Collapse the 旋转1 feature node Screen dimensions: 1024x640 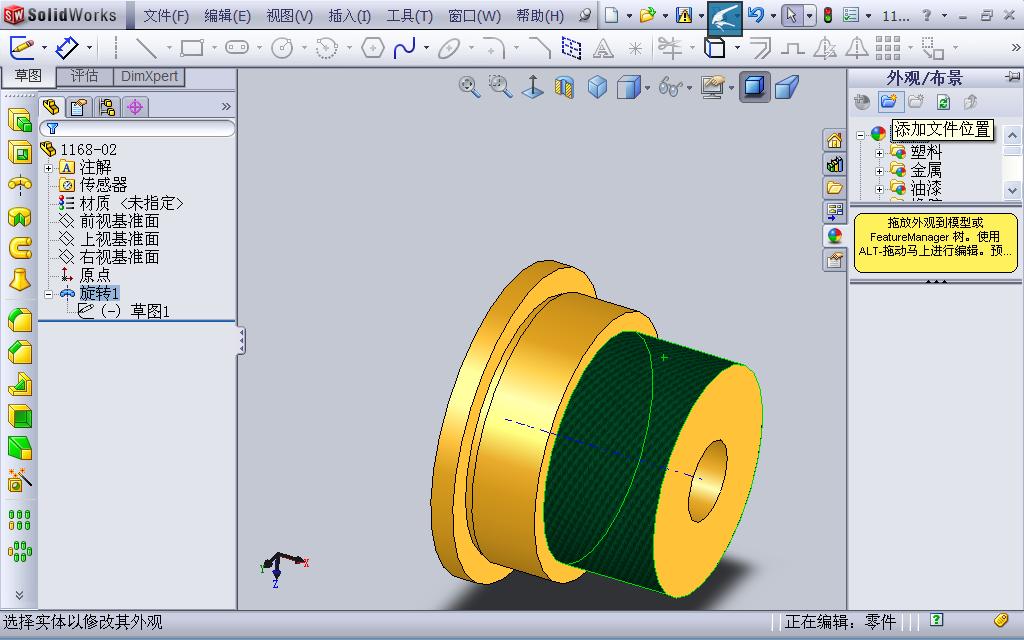pos(48,295)
